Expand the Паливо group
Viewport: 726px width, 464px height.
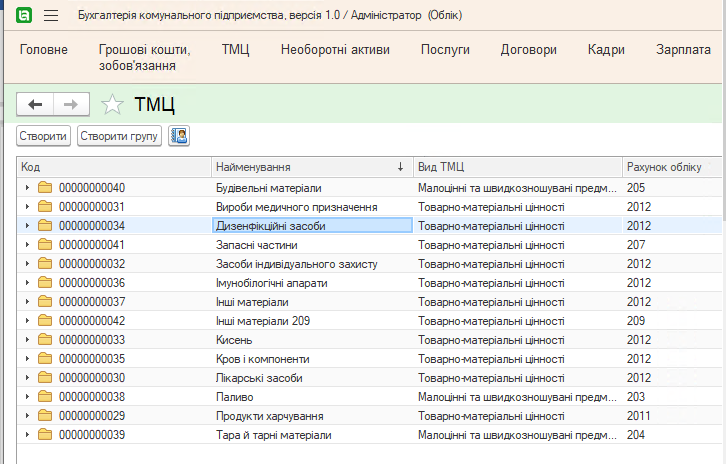(x=27, y=396)
